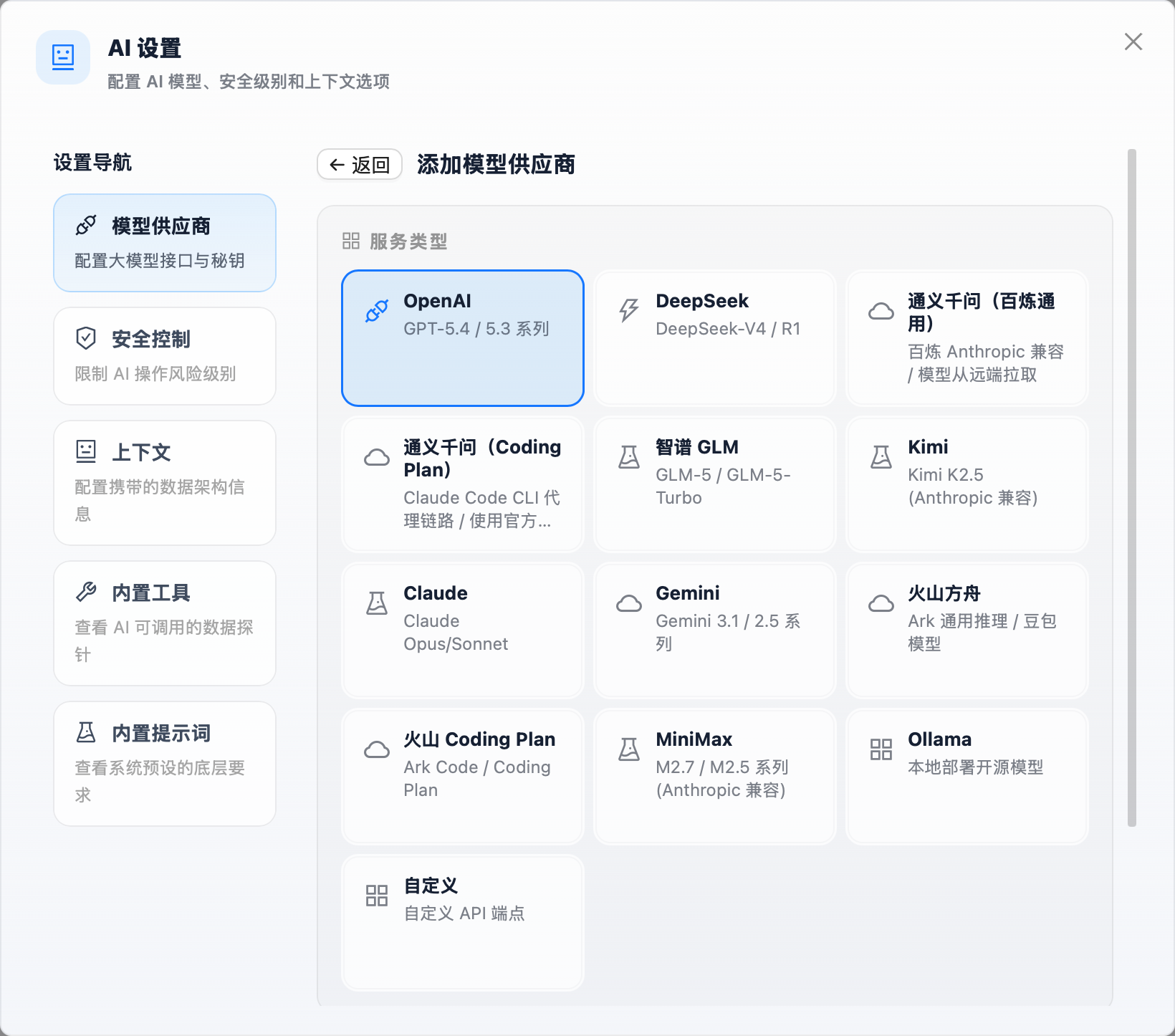Click the Gemini cloud icon
1175x1036 pixels.
pyautogui.click(x=629, y=603)
